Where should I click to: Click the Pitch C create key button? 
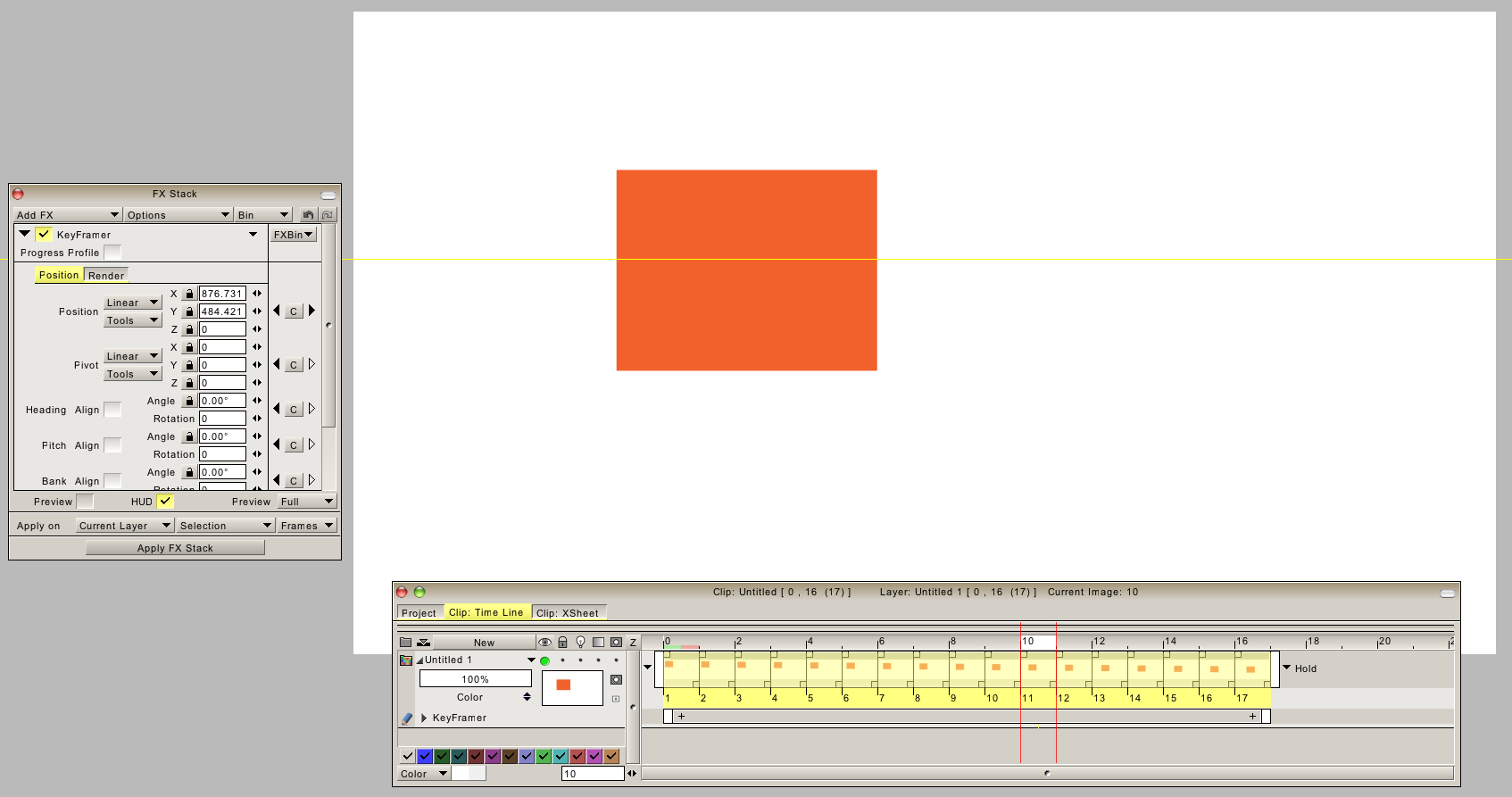tap(294, 445)
